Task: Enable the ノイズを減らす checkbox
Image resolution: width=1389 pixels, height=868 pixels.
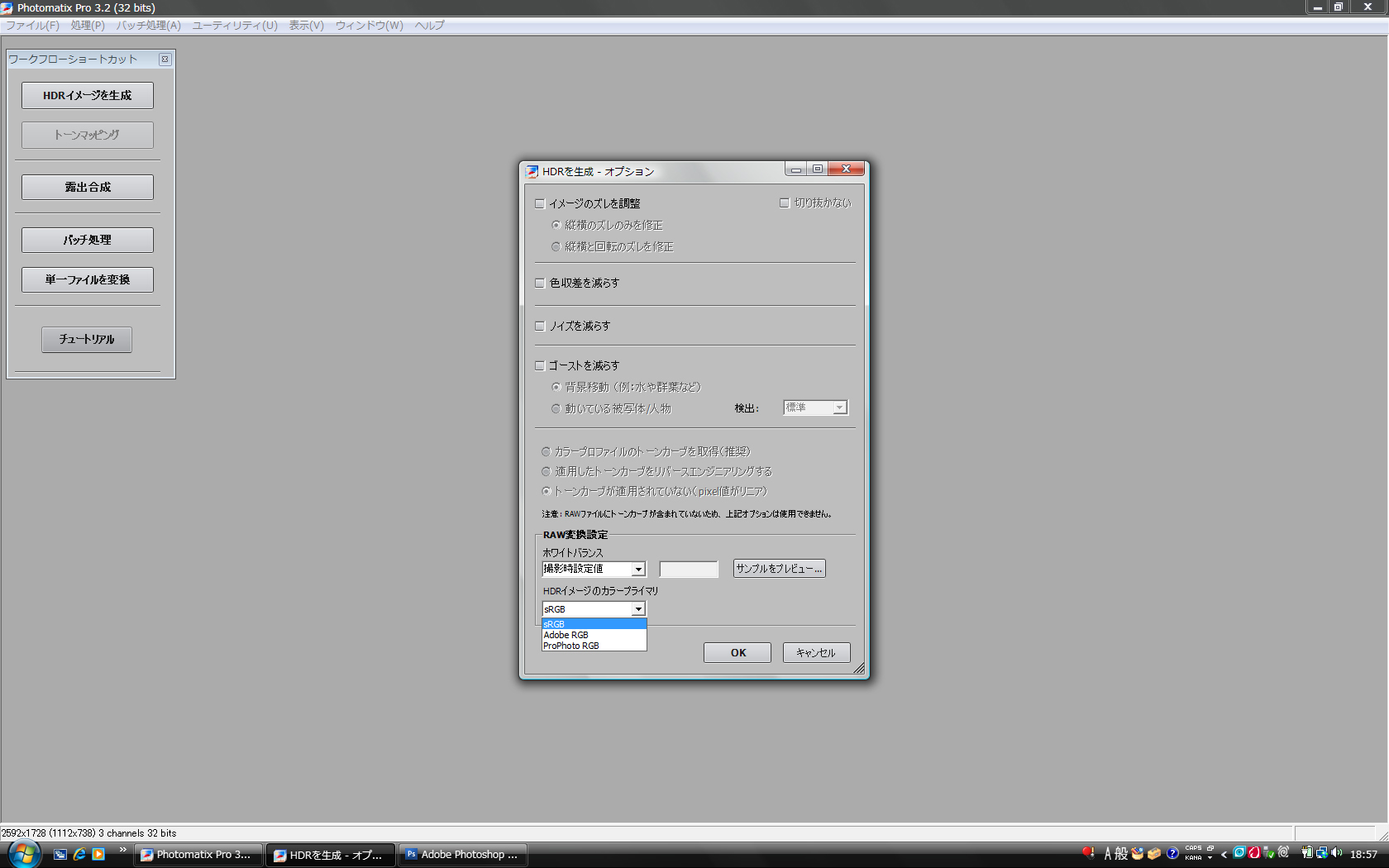Action: [540, 326]
